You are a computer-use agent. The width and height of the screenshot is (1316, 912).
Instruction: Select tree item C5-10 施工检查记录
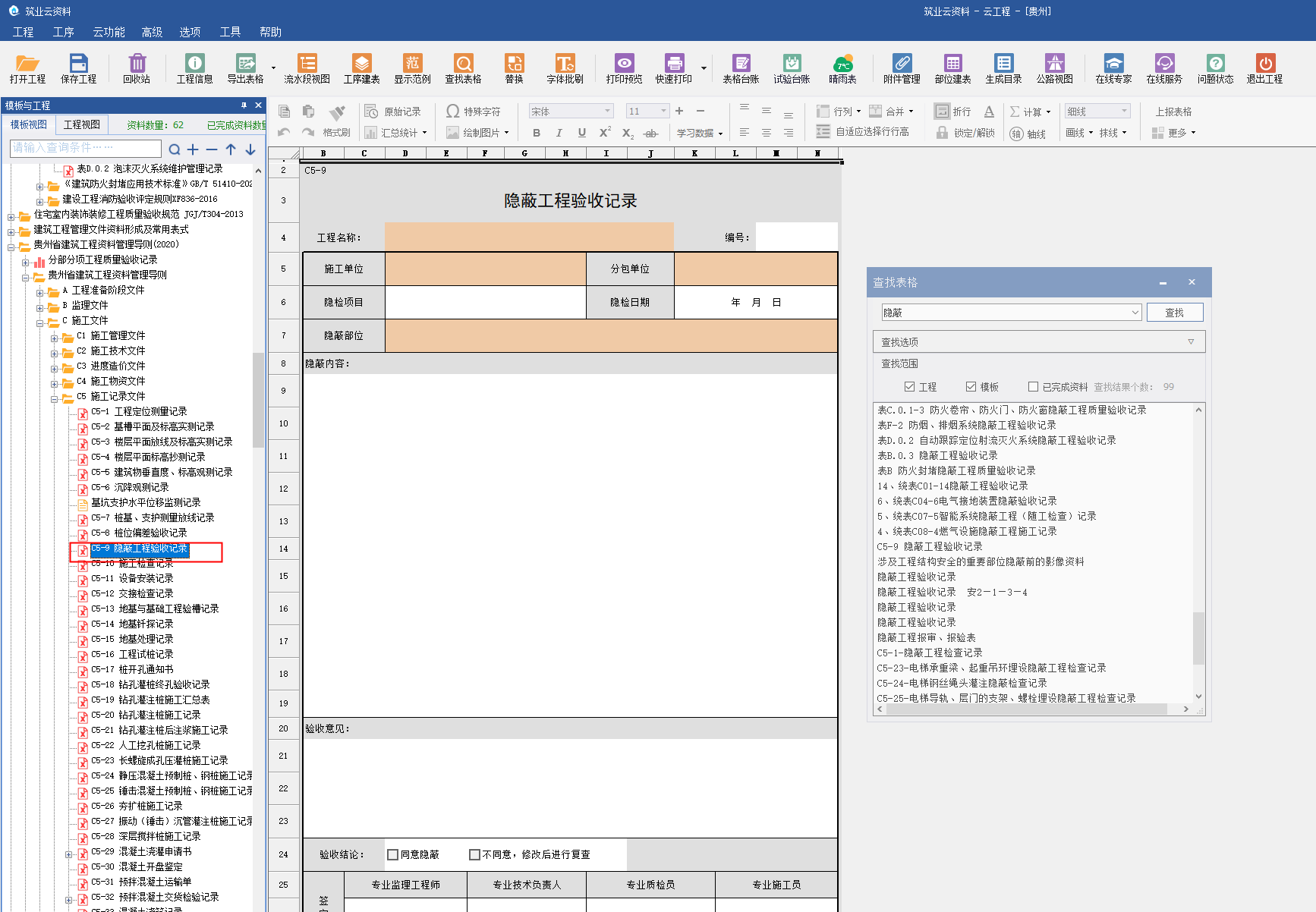tap(132, 564)
